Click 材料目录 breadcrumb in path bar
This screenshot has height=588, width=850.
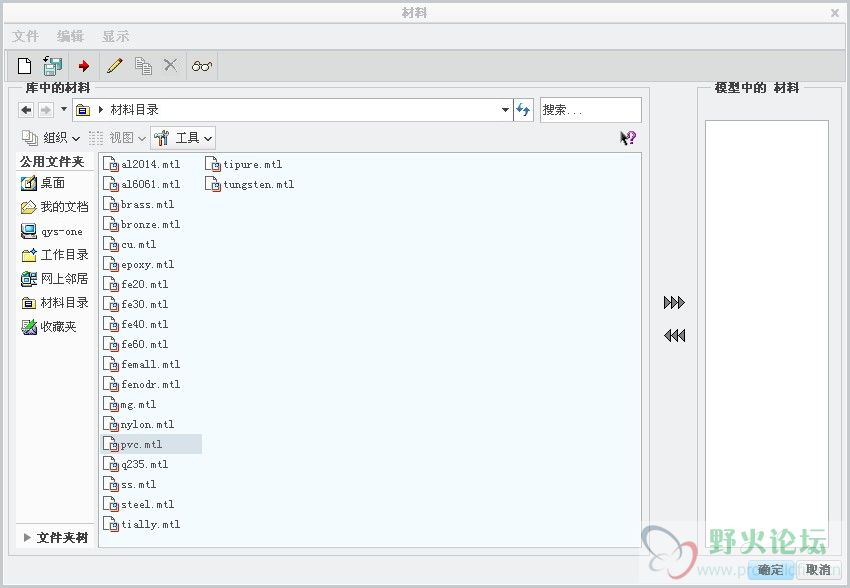(x=134, y=110)
